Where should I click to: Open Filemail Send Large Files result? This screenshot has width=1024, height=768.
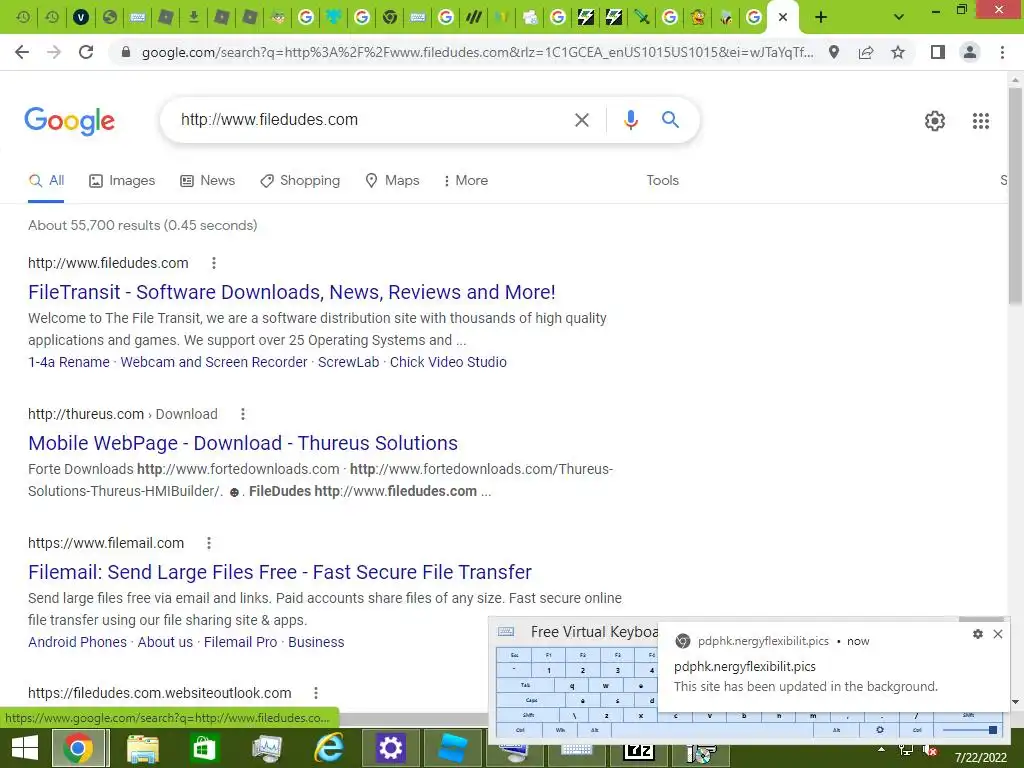[x=280, y=572]
